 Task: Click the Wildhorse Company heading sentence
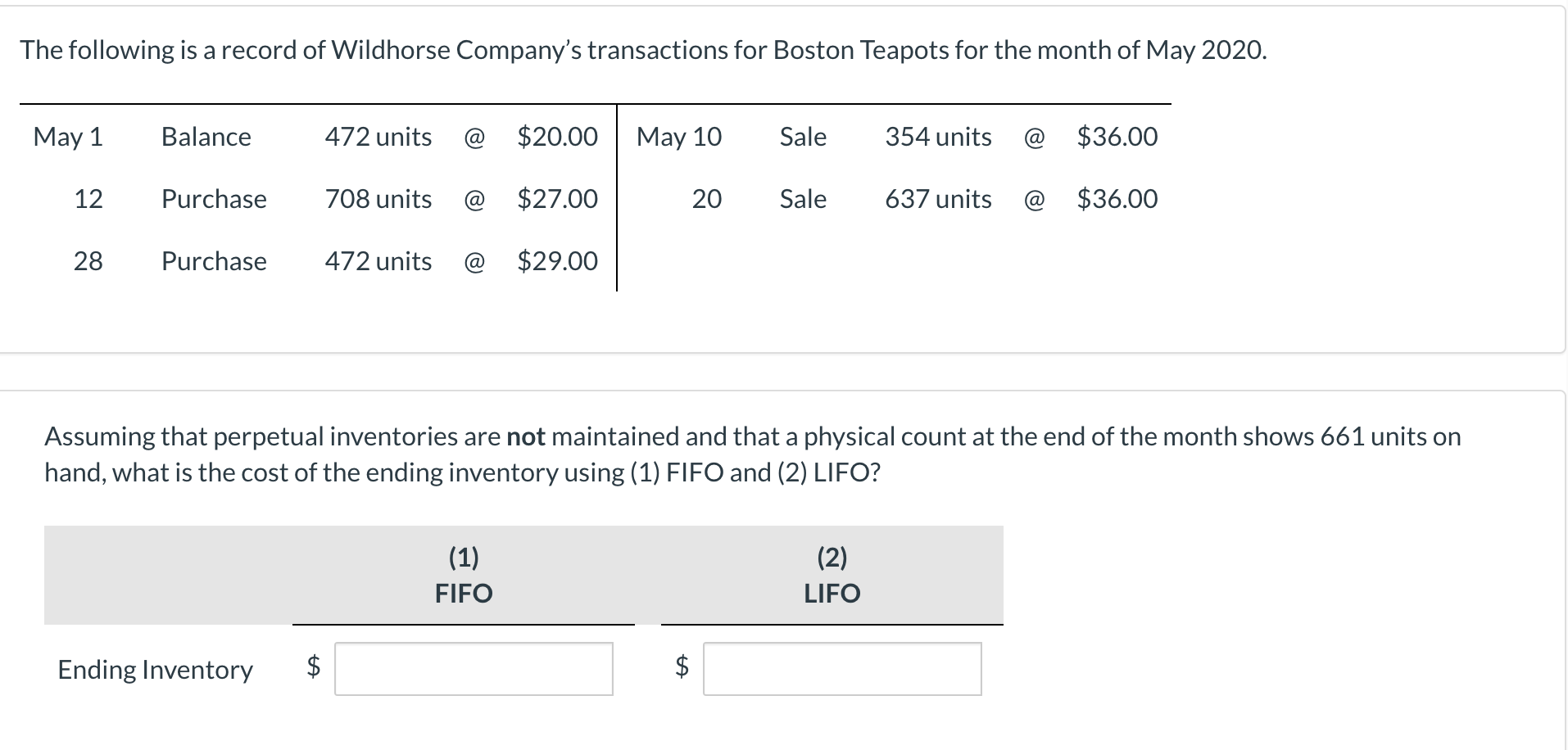pyautogui.click(x=643, y=50)
